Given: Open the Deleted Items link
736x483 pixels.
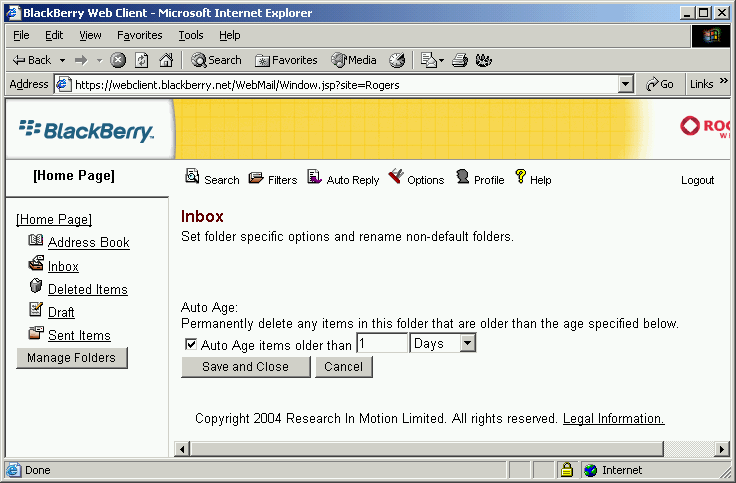Looking at the screenshot, I should [88, 289].
